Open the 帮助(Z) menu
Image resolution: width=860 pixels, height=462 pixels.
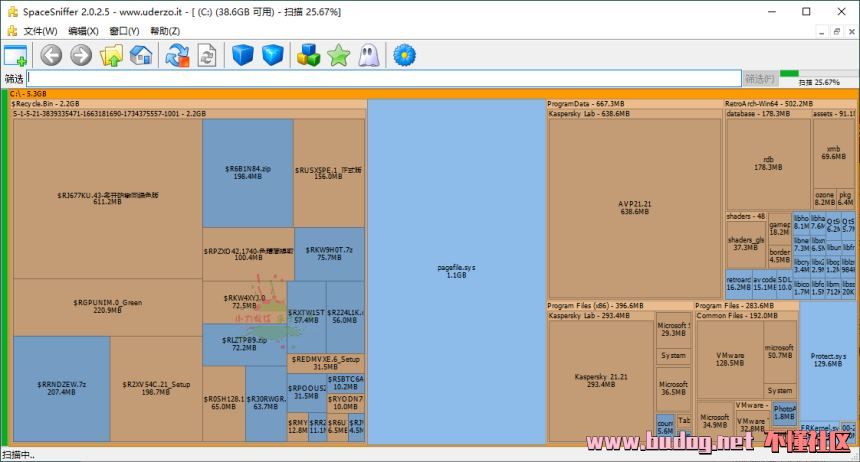165,31
